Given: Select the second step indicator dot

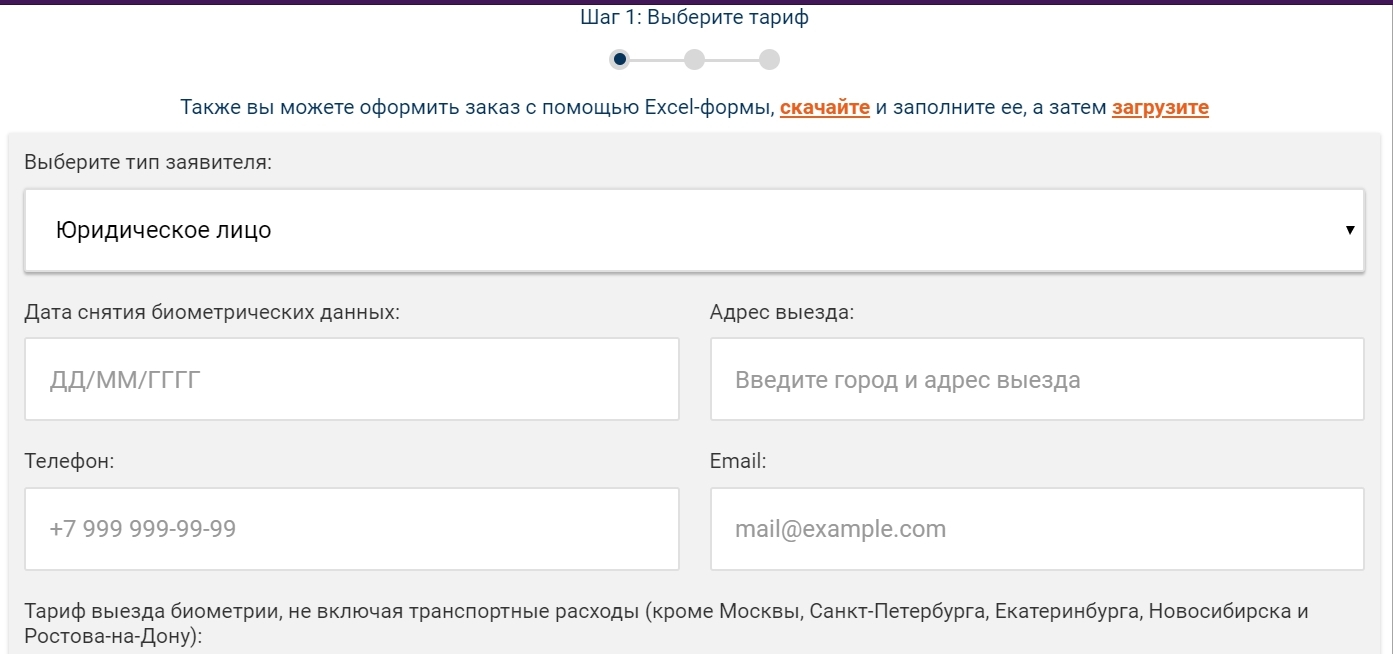Looking at the screenshot, I should (x=694, y=60).
